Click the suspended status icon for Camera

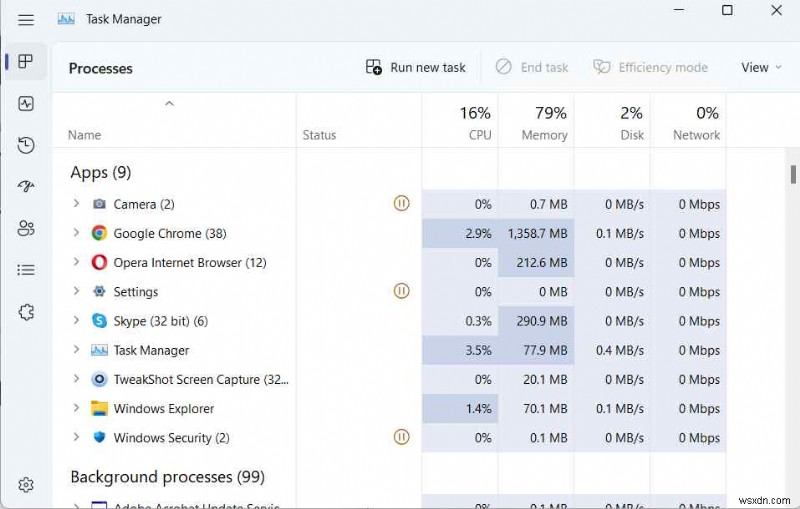pos(401,204)
